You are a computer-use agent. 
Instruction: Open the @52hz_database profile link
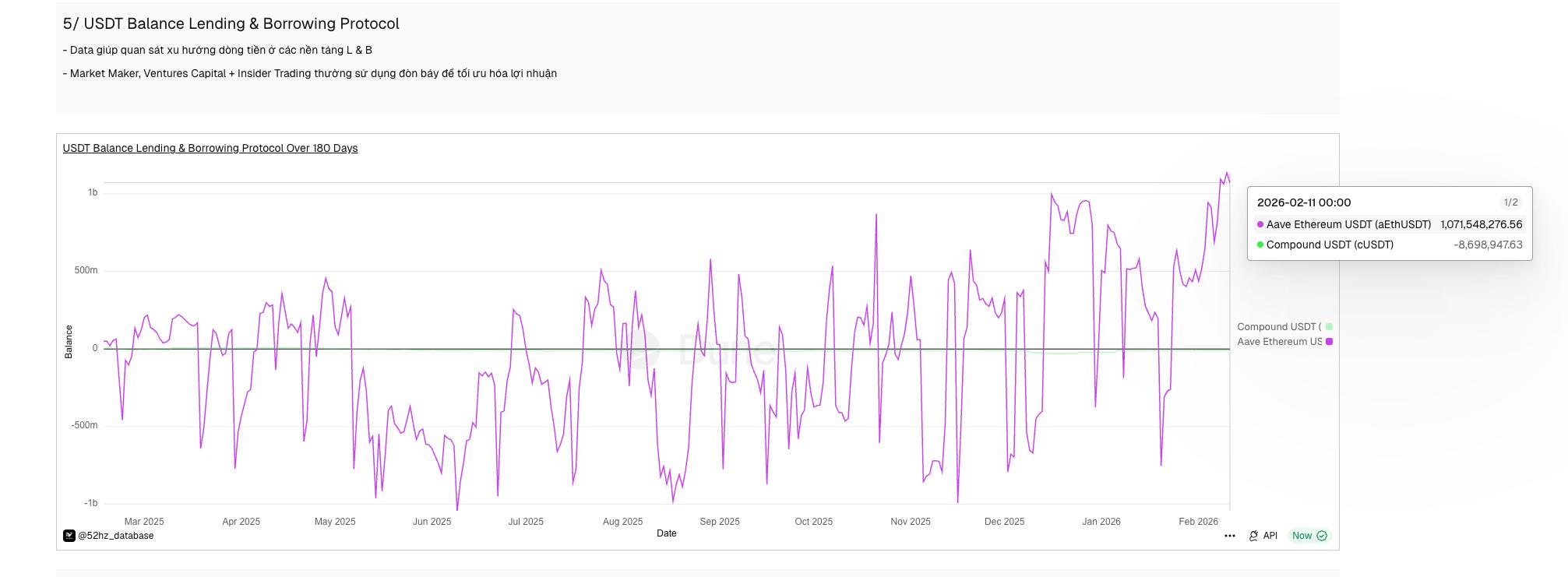tap(115, 536)
